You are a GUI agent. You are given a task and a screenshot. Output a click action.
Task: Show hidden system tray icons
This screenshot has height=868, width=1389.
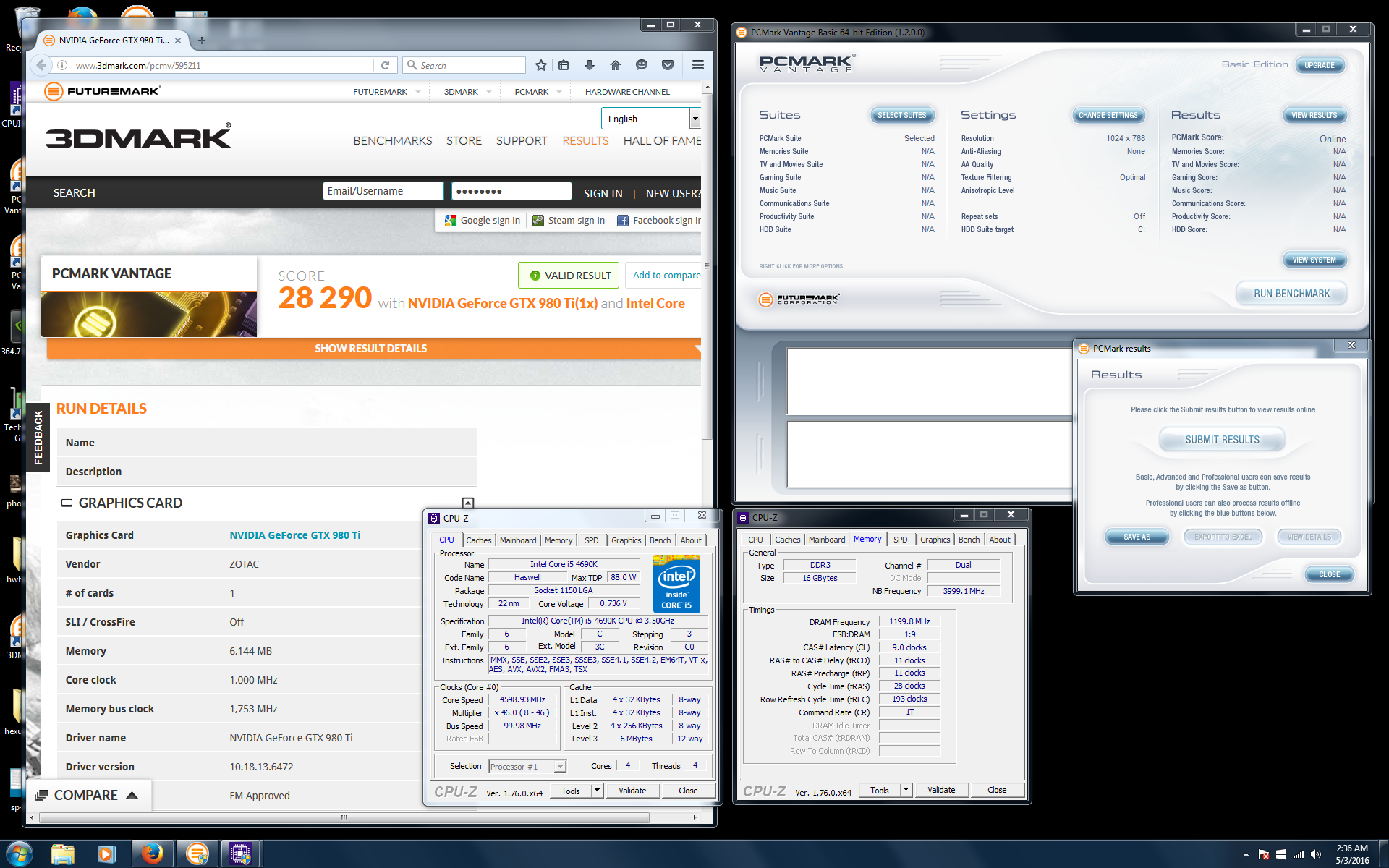pos(1246,854)
